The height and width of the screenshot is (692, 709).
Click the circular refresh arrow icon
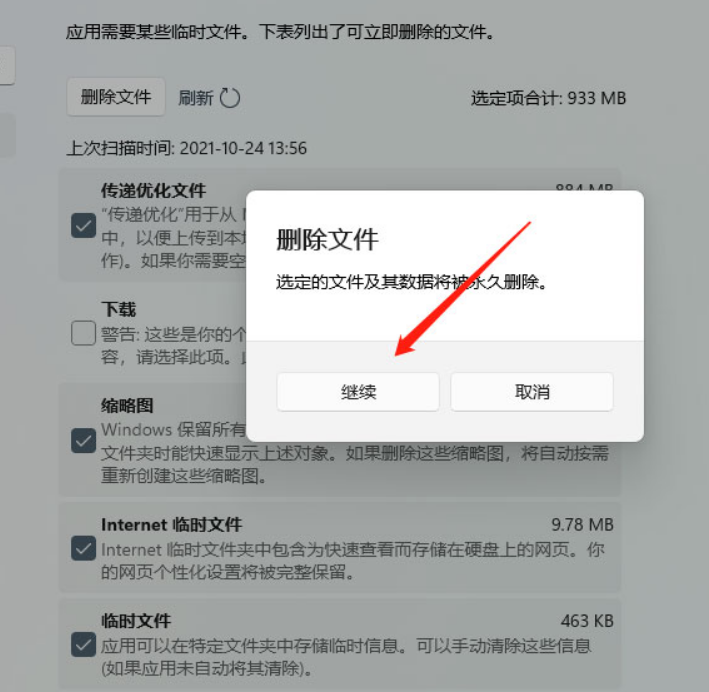click(x=230, y=98)
